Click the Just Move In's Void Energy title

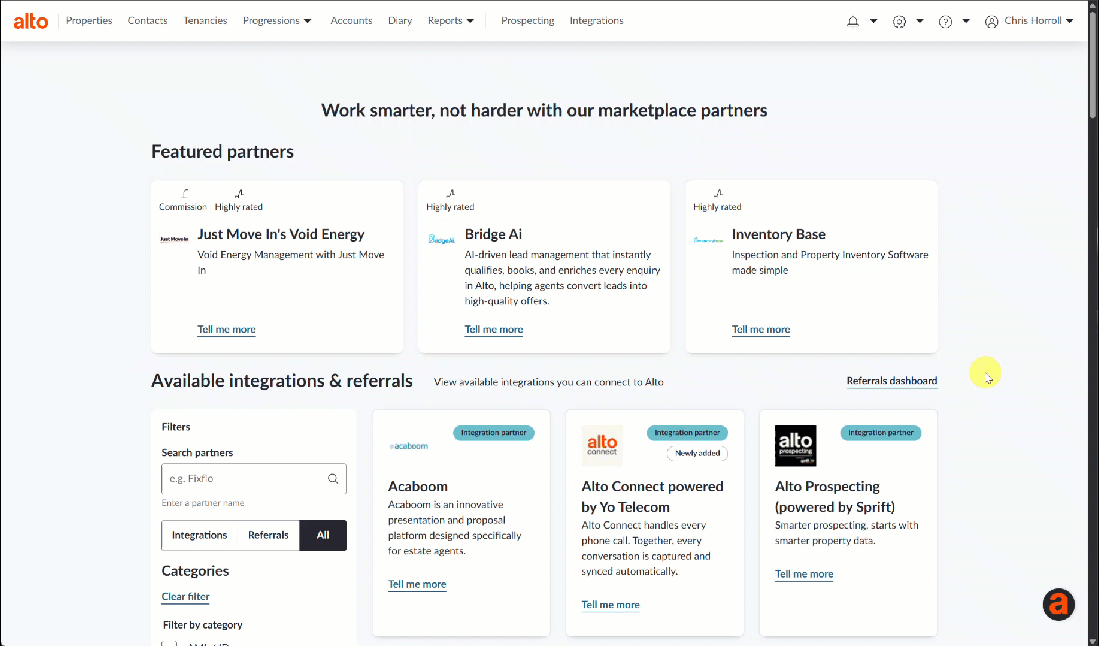point(281,234)
